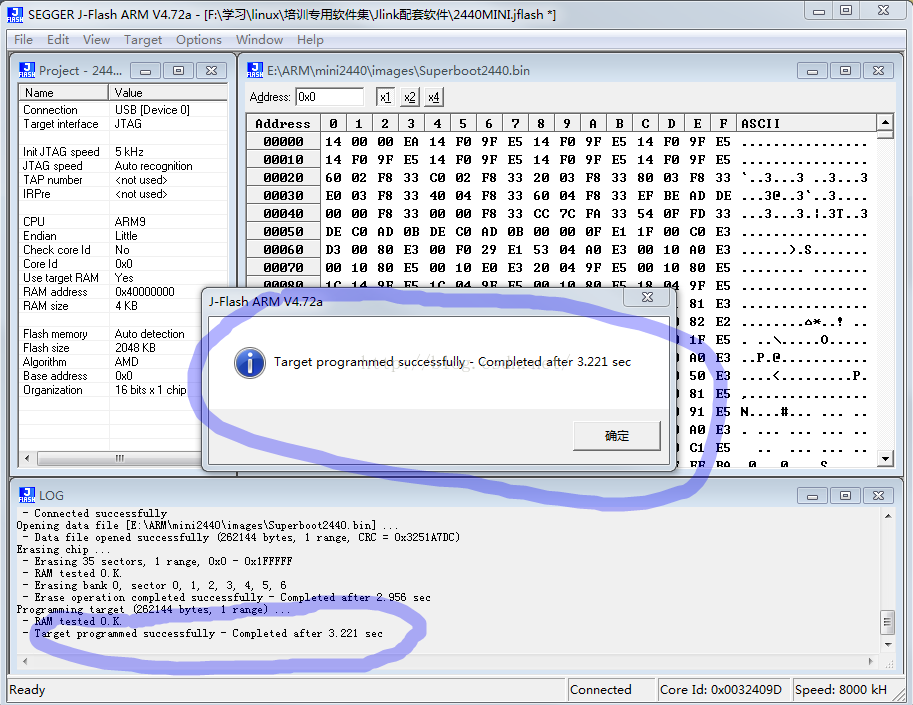The width and height of the screenshot is (913, 705).
Task: Select x2 halfword display mode
Action: pos(409,97)
